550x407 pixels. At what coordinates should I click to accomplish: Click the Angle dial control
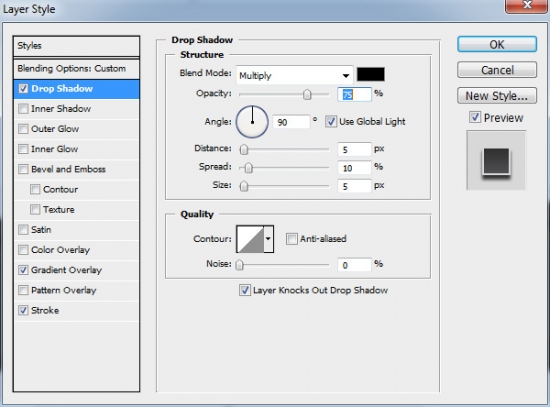(252, 122)
